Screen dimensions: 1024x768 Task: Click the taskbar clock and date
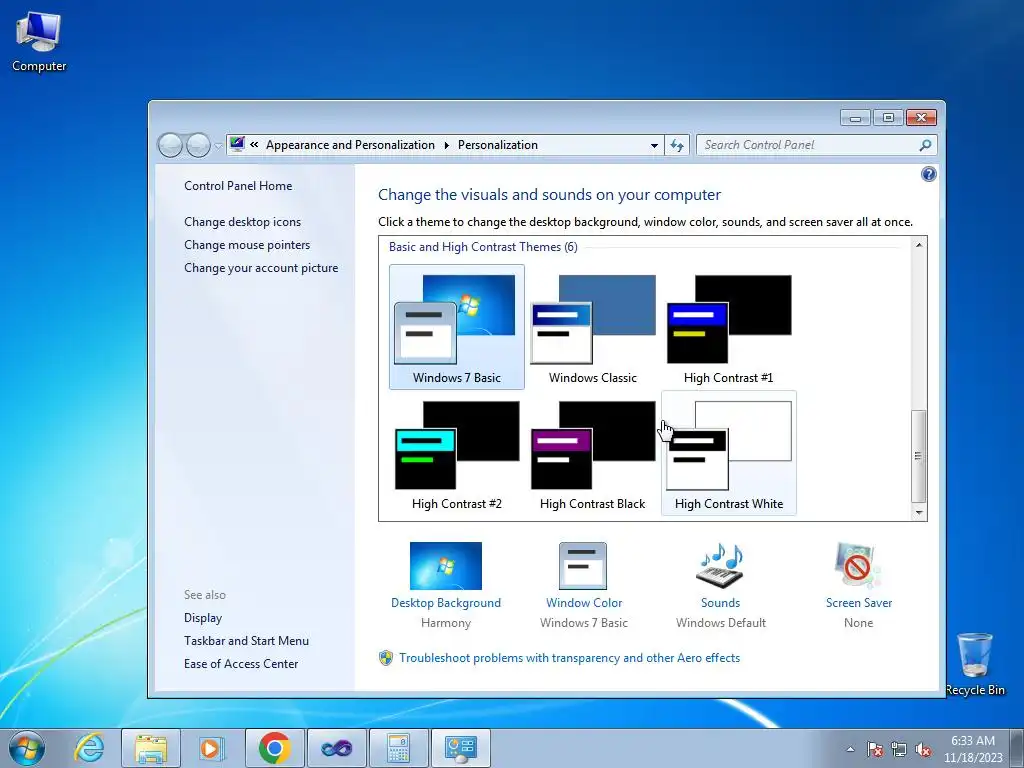pos(972,749)
